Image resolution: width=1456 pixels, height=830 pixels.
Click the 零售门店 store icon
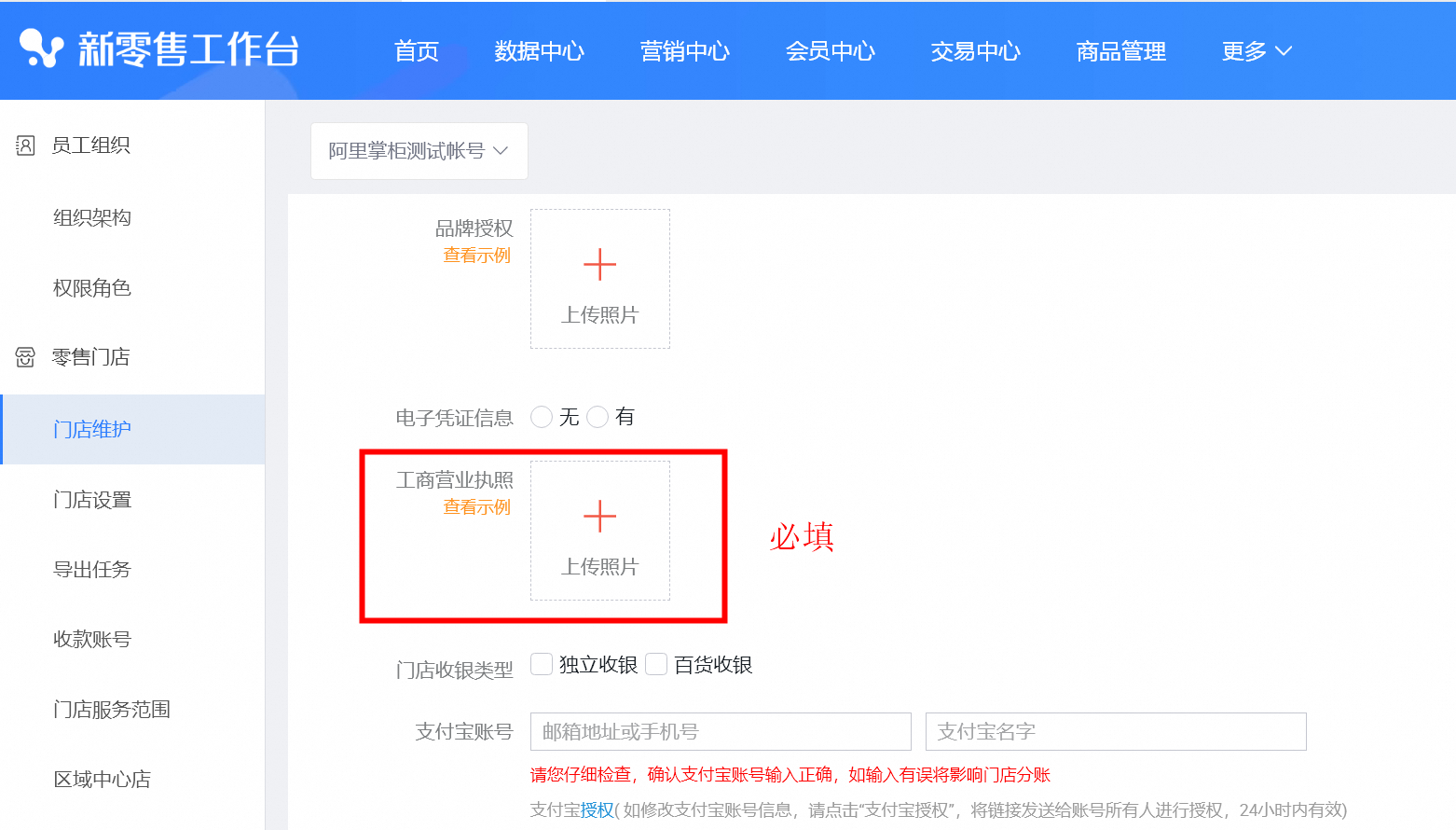[x=25, y=357]
